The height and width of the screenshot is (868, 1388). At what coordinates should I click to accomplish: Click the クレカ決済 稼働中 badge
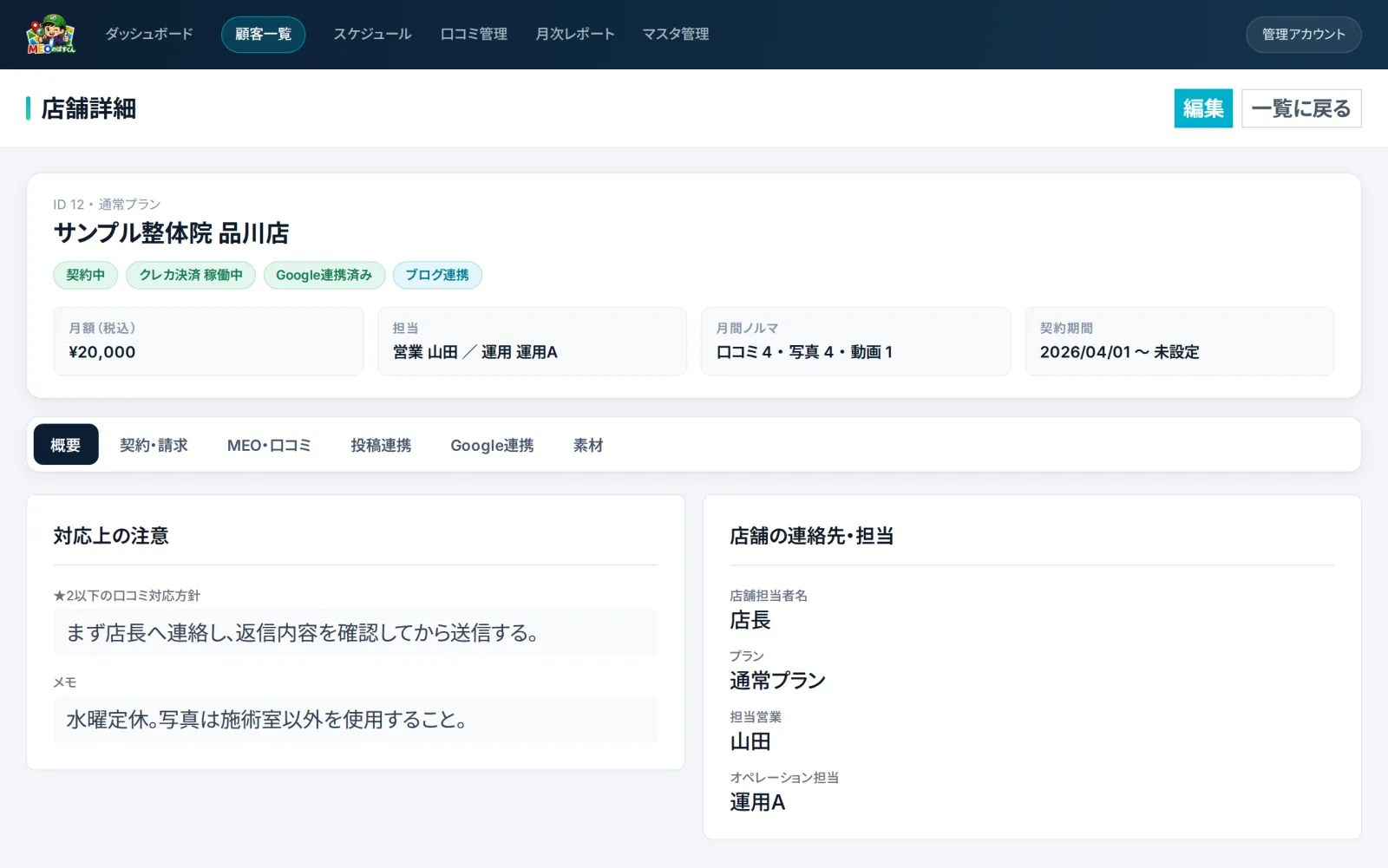click(191, 275)
